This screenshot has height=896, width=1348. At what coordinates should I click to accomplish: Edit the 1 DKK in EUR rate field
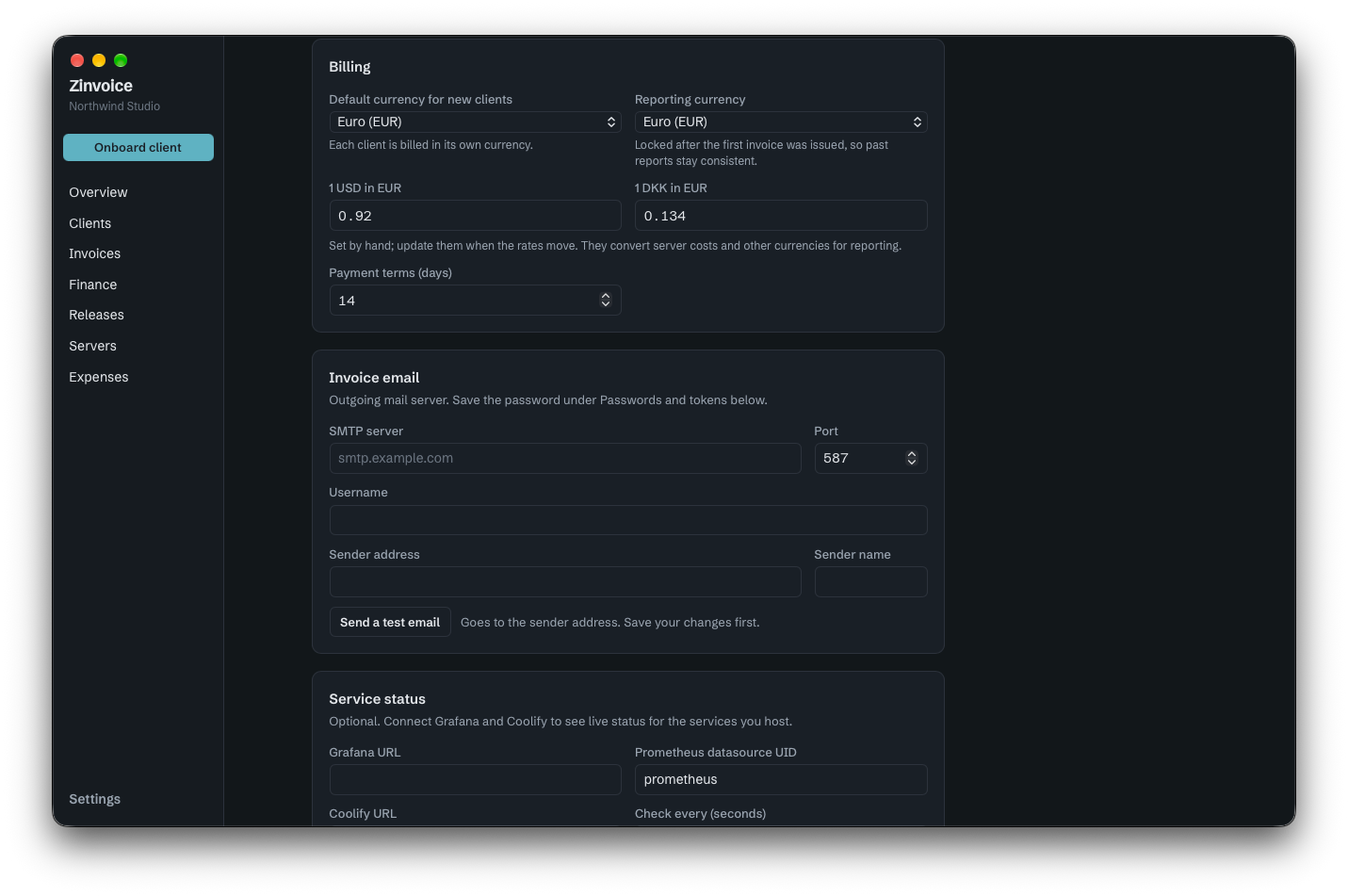781,216
